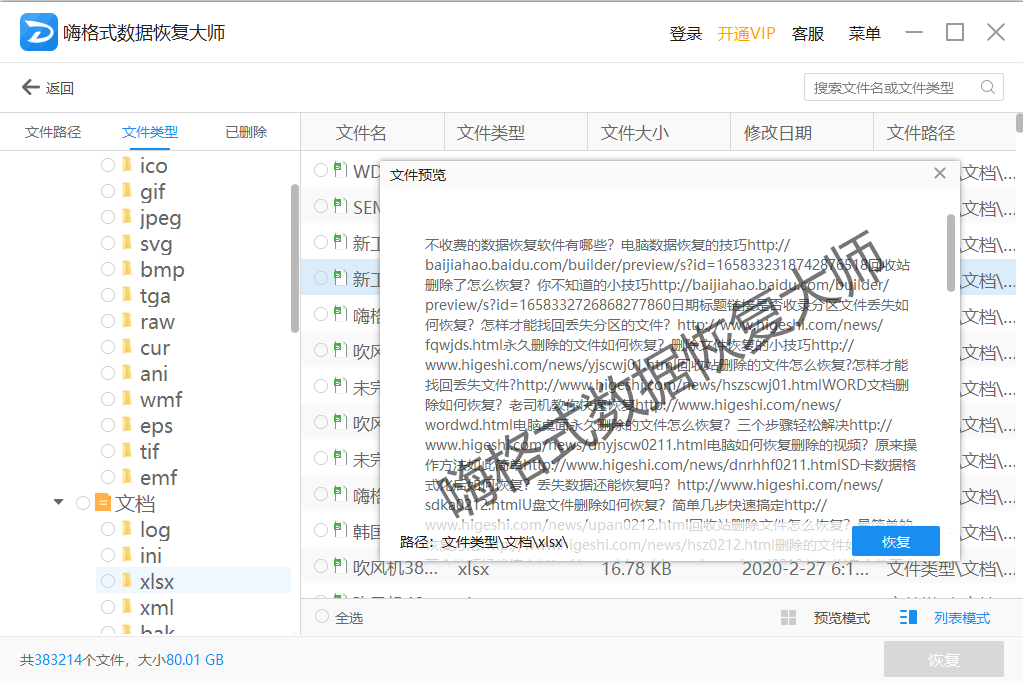Select the 文档 category radio button
This screenshot has height=681, width=1023.
point(83,503)
